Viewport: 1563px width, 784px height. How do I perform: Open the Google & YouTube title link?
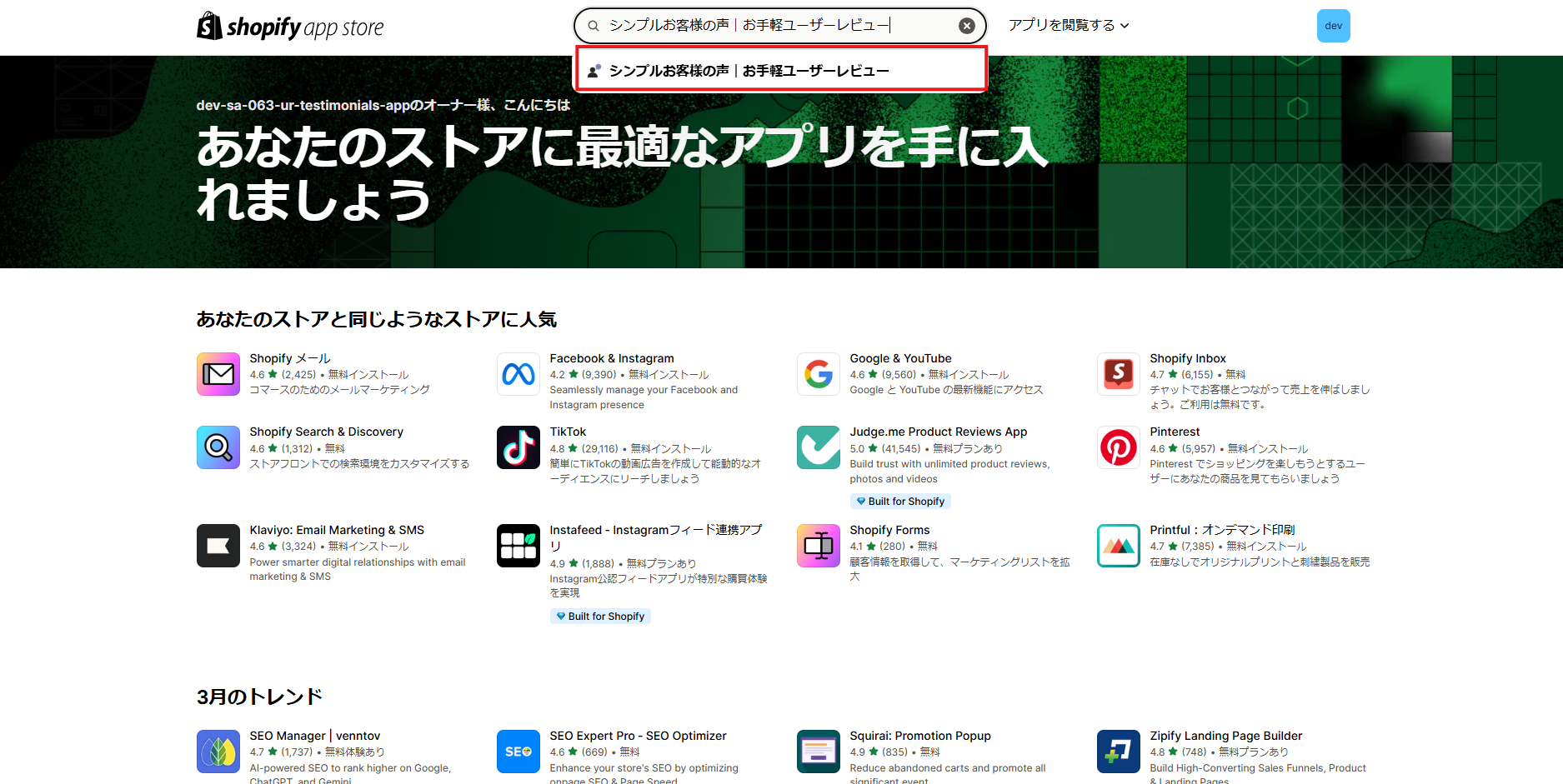(900, 358)
